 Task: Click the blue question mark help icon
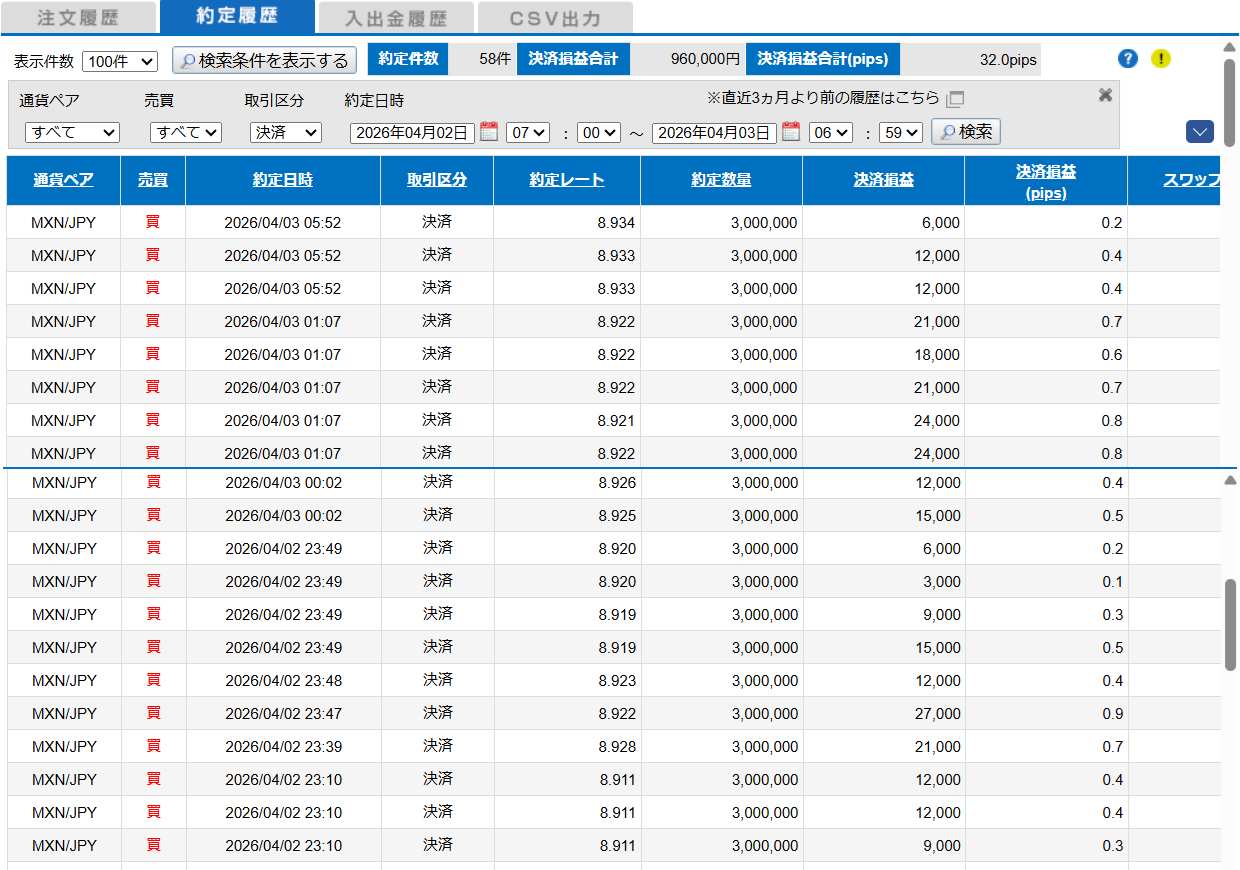click(x=1128, y=59)
